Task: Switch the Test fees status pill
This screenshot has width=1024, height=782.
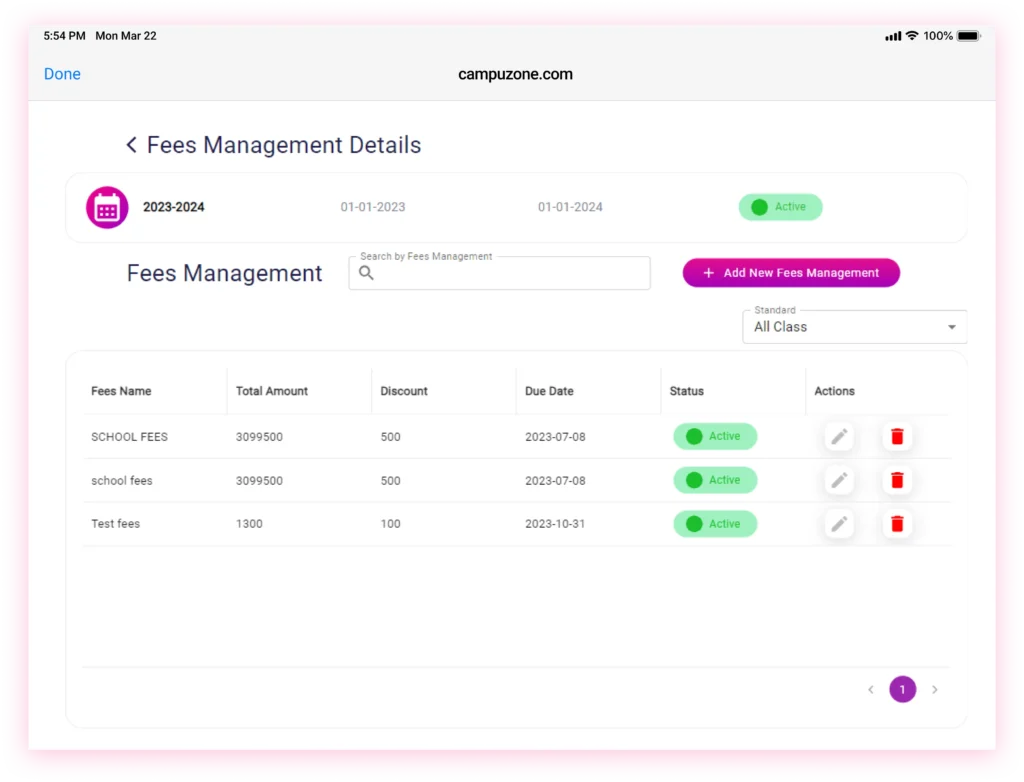Action: pyautogui.click(x=715, y=524)
